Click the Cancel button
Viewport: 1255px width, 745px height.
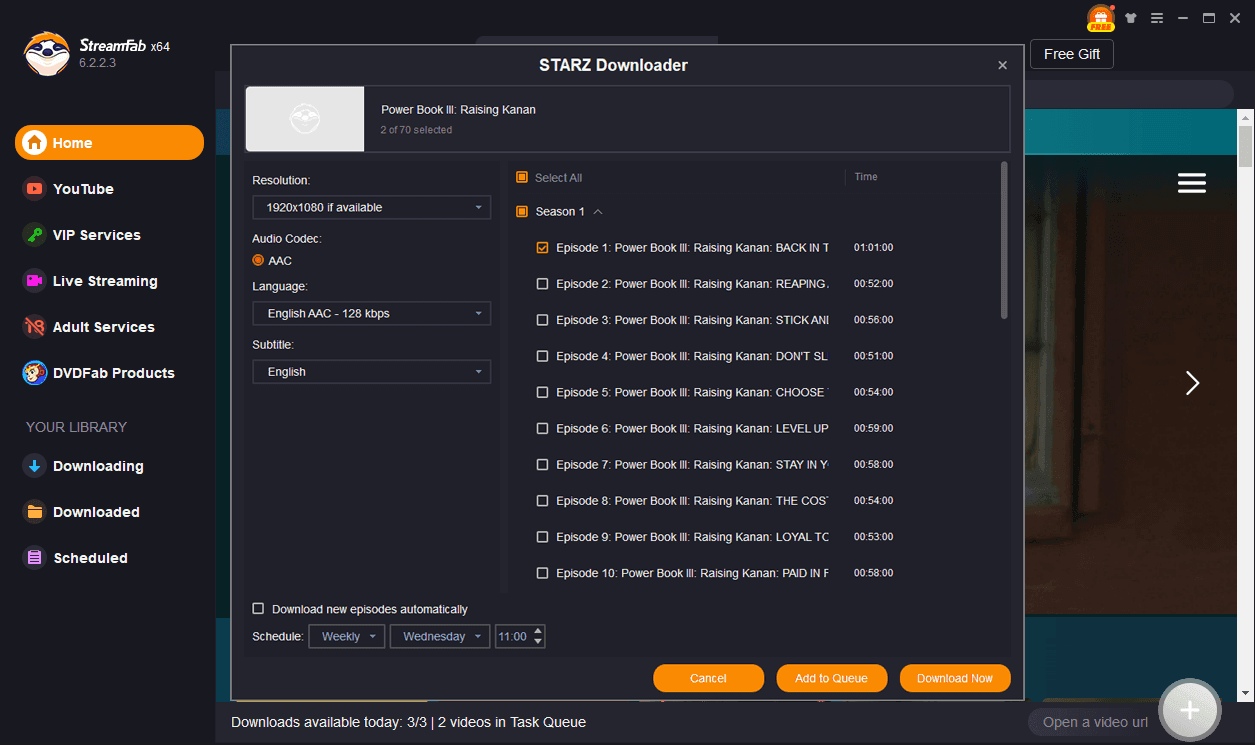point(708,678)
